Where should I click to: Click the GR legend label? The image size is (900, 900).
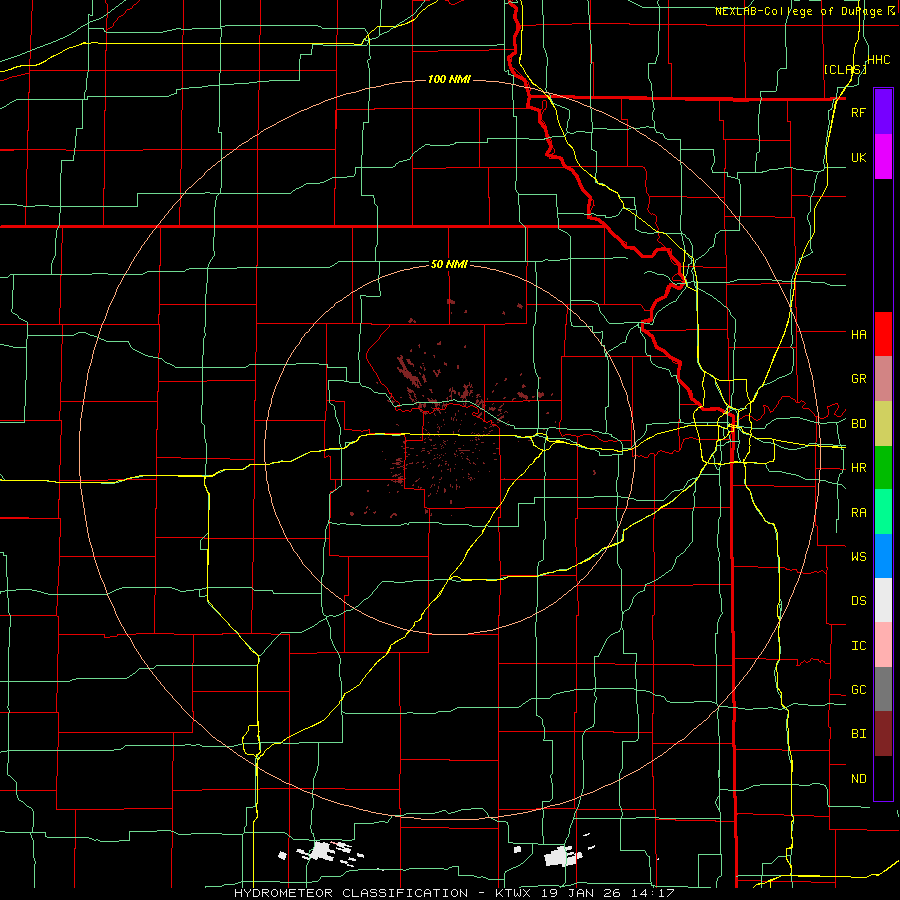click(858, 379)
